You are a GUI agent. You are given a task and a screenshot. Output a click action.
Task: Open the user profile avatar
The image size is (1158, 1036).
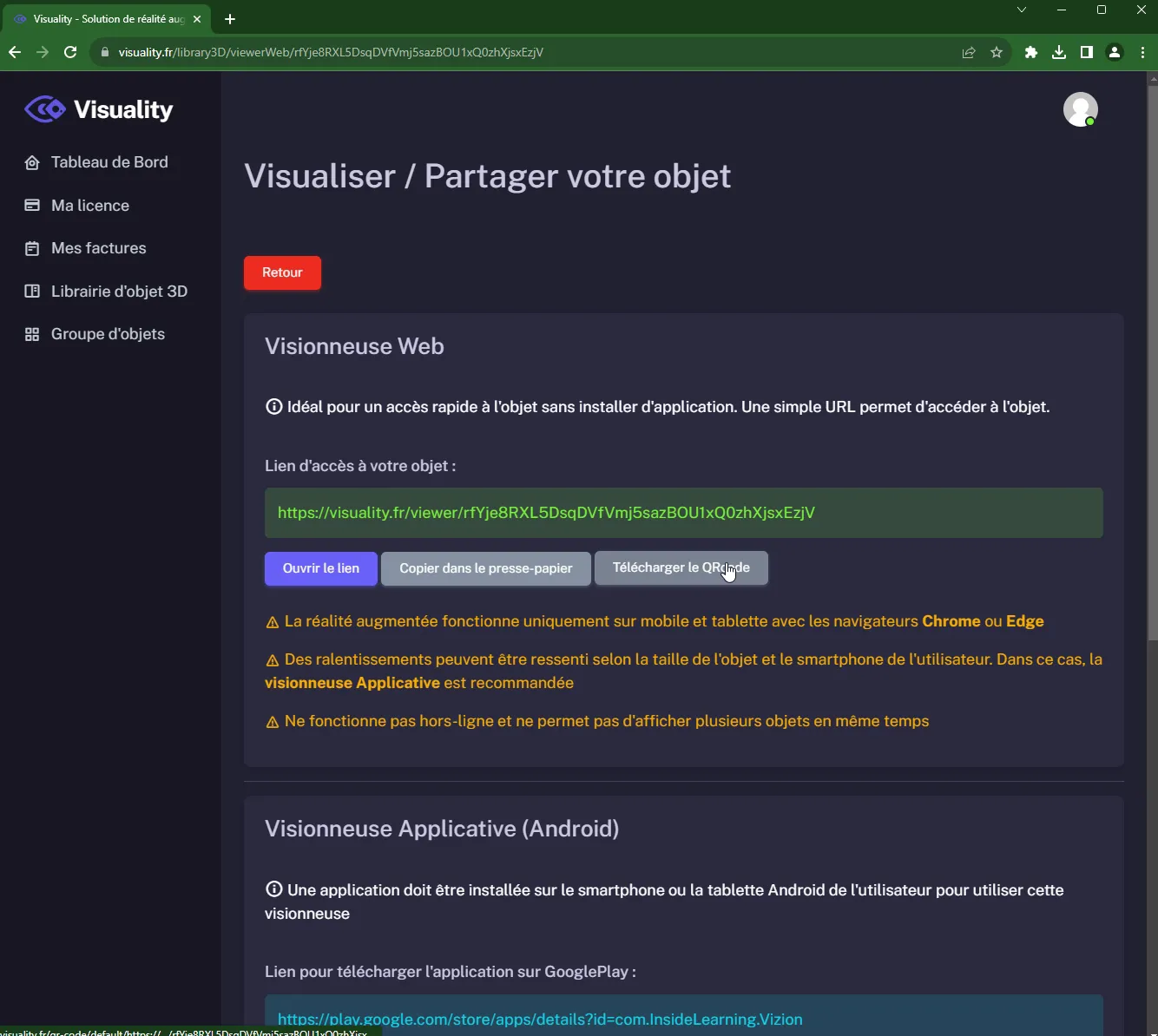[x=1081, y=109]
